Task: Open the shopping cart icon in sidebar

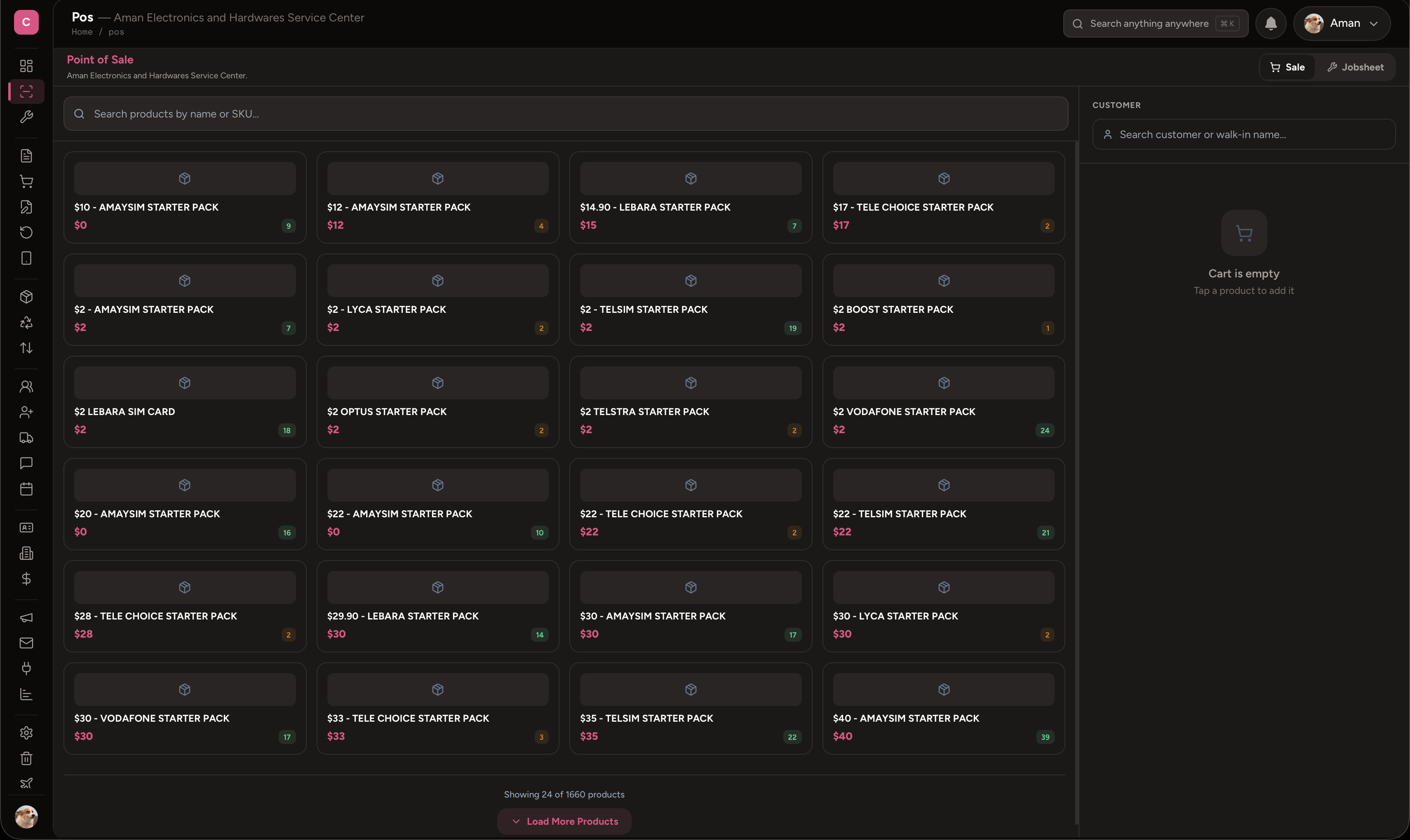Action: pos(26,181)
